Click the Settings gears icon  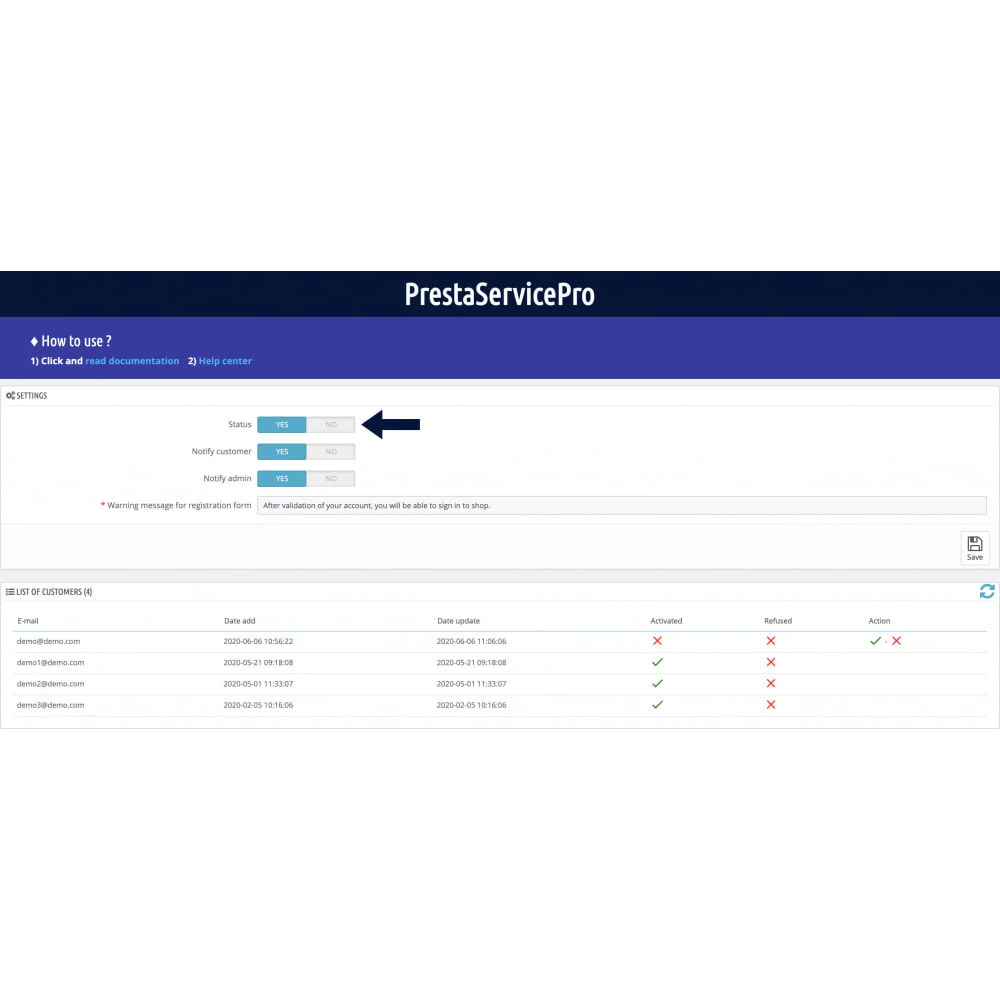[x=10, y=395]
